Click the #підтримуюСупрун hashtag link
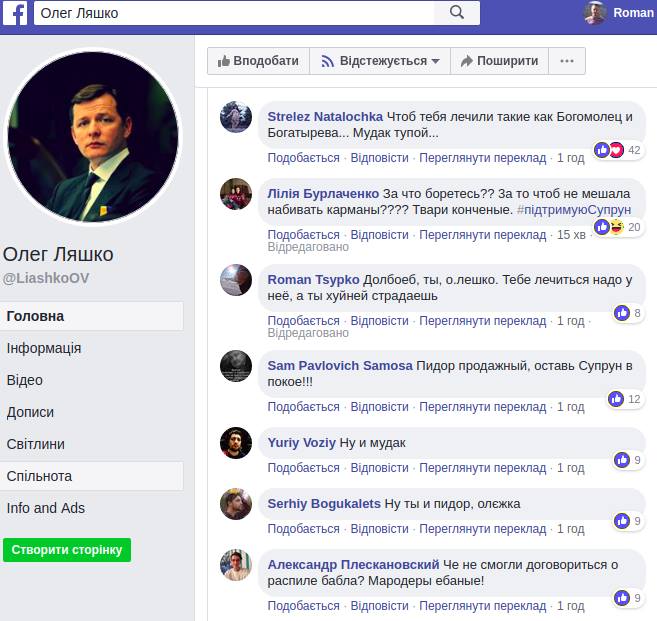 pos(573,210)
